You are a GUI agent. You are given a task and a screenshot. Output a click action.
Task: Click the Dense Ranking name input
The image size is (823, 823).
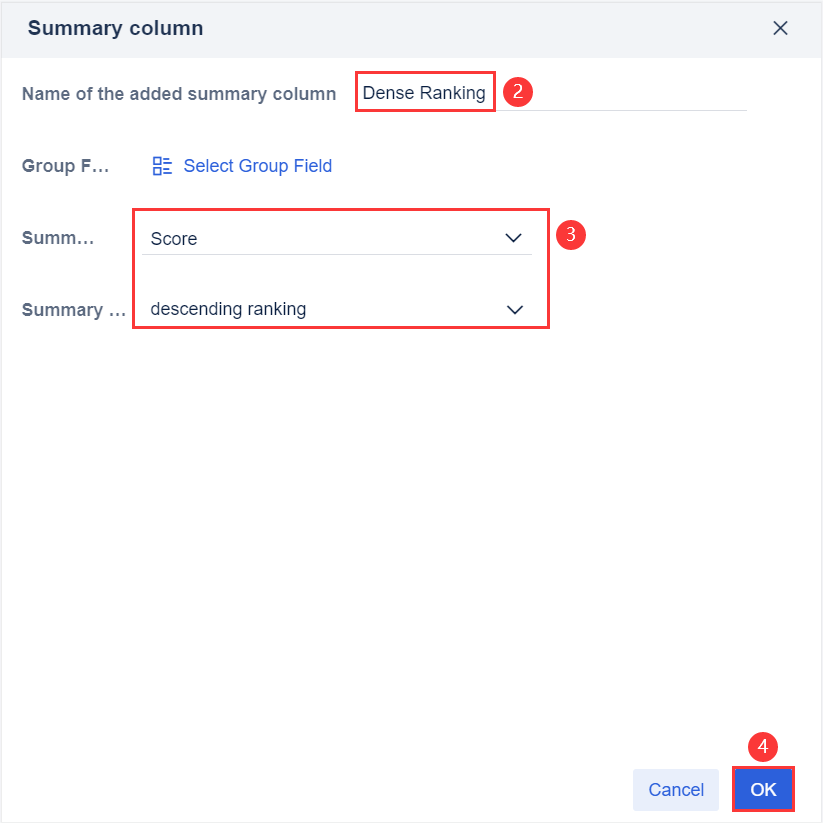(424, 93)
